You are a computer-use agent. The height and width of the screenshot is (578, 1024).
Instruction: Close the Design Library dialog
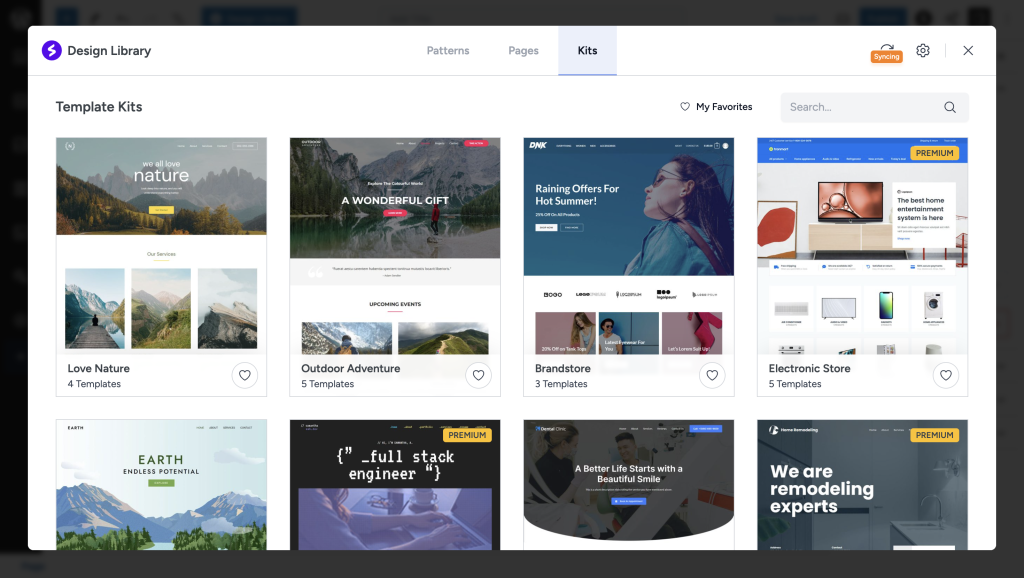click(968, 50)
